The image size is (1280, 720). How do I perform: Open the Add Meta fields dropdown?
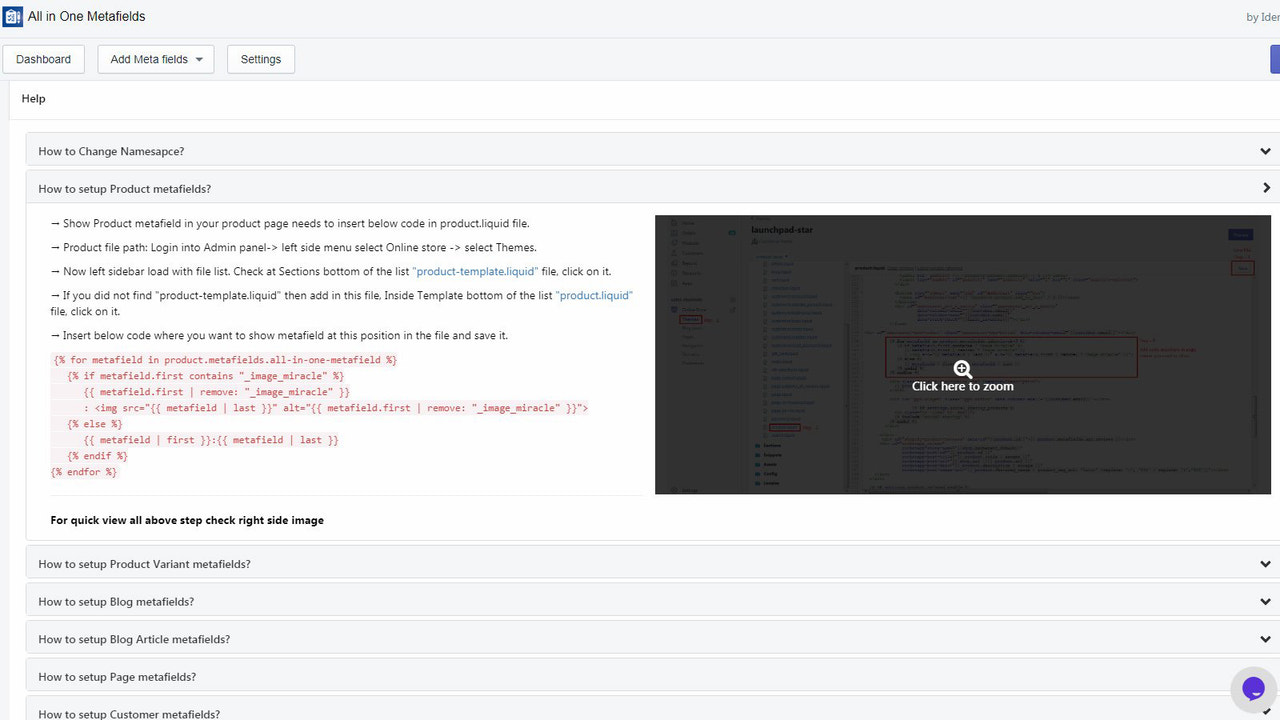click(155, 59)
